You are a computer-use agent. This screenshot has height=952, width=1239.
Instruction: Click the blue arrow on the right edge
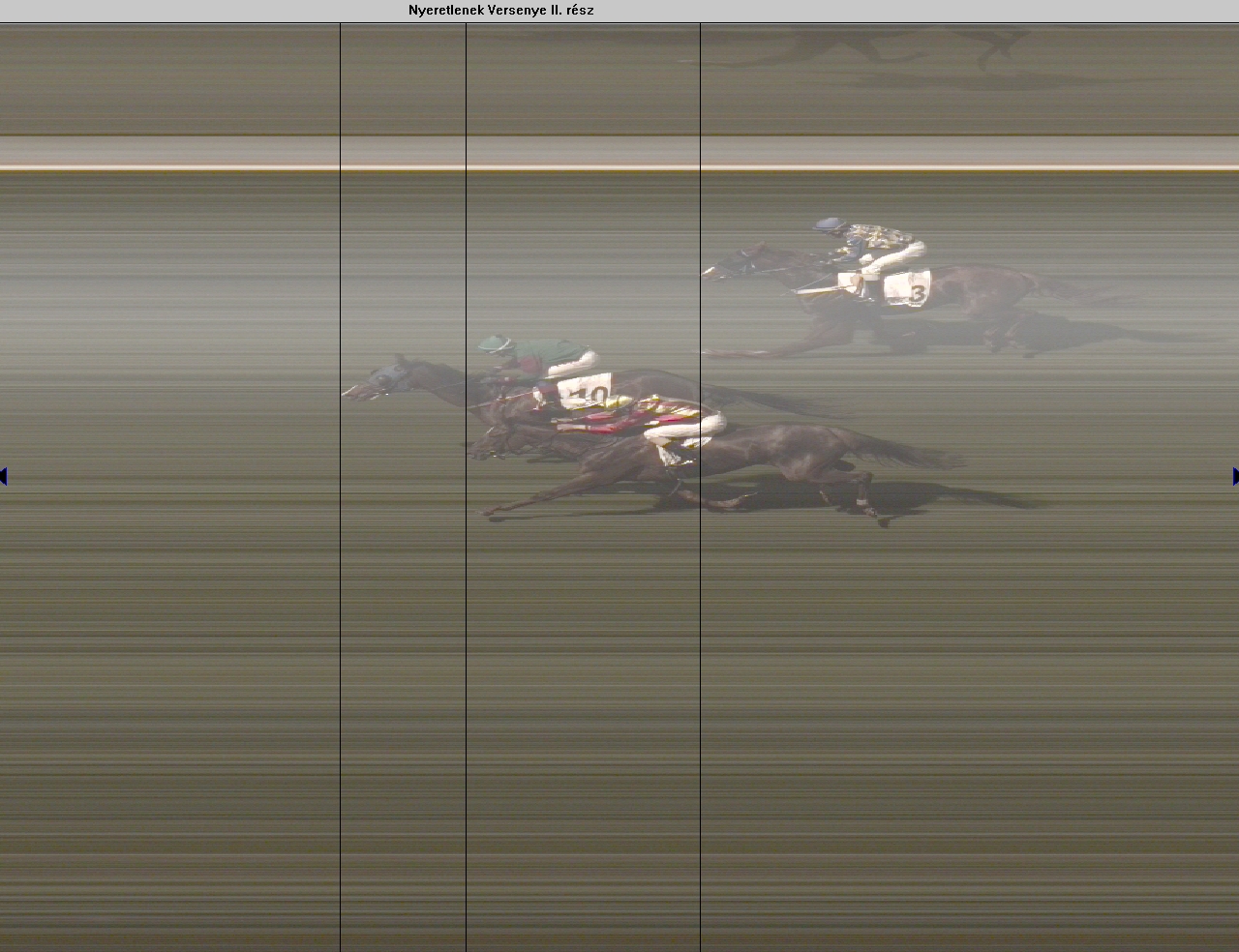coord(1235,476)
